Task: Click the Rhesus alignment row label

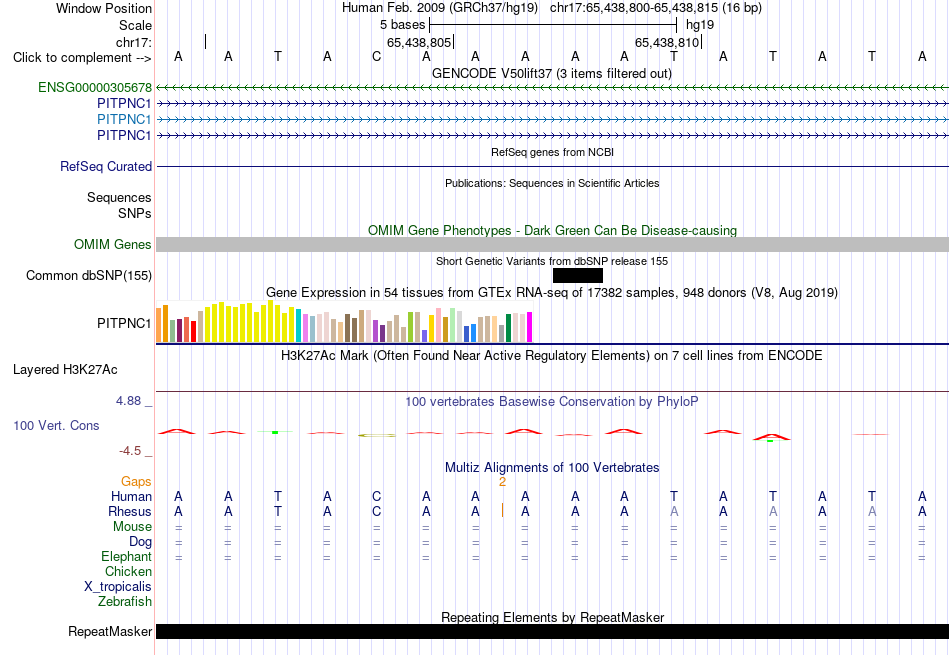Action: (130, 511)
